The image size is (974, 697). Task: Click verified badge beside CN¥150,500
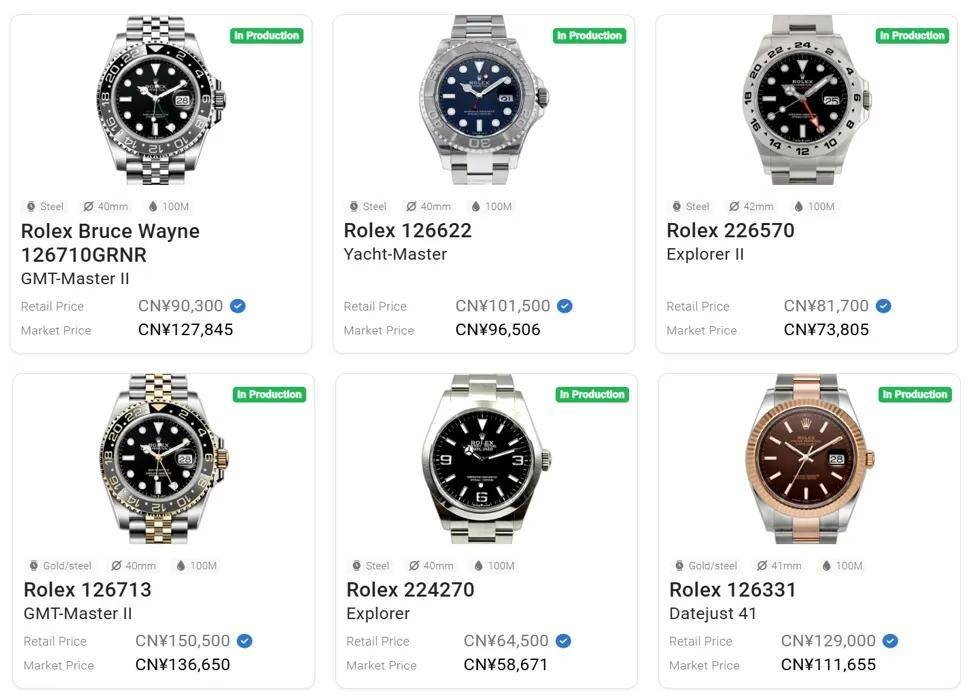pyautogui.click(x=245, y=640)
